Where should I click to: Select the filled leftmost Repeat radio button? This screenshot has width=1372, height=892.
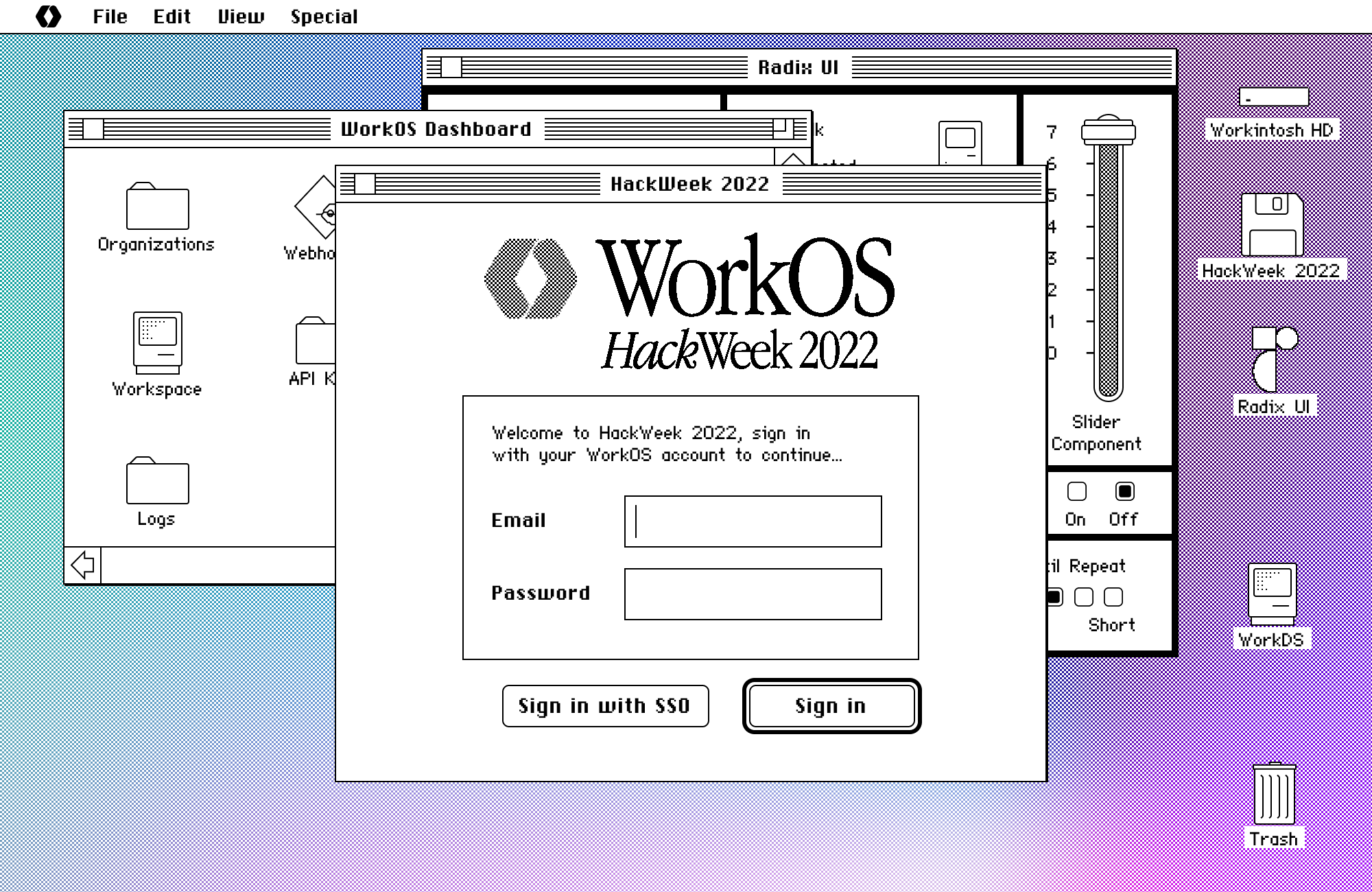(x=1055, y=597)
